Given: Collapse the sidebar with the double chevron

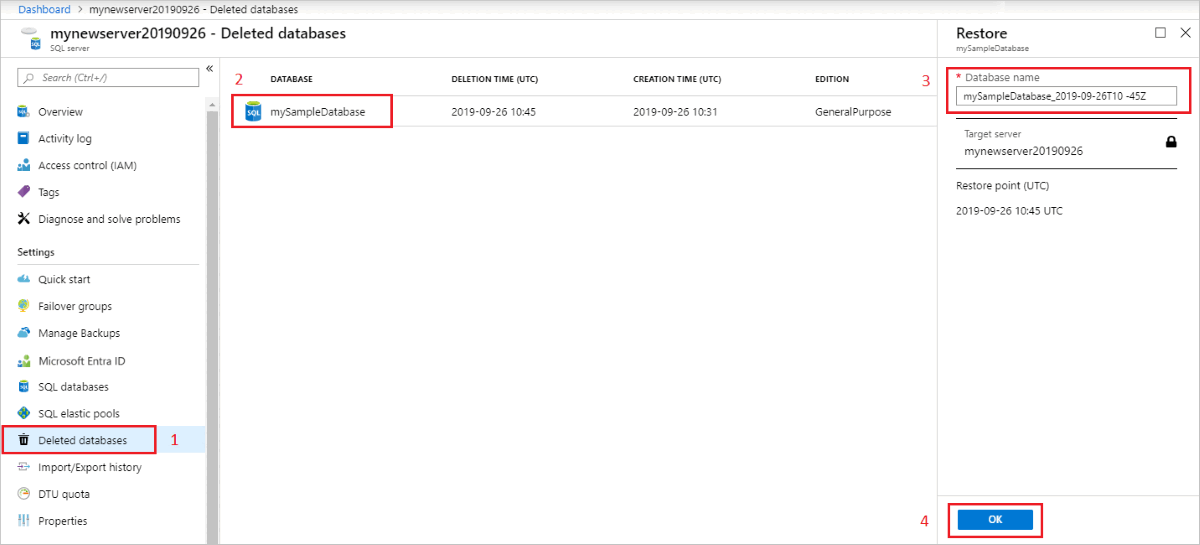Looking at the screenshot, I should pos(210,68).
